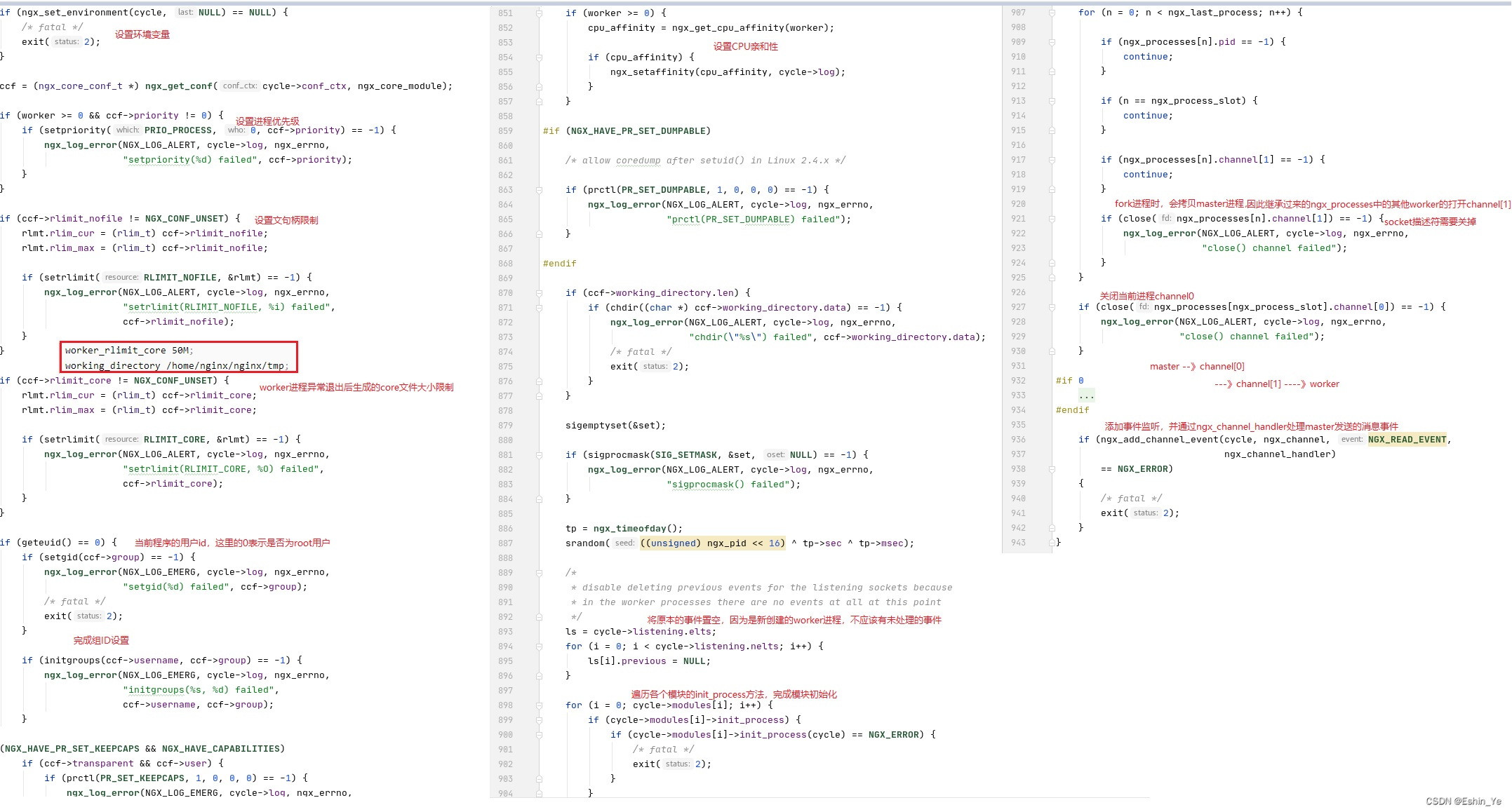Click 'ngx_timeofday()' on line 886
Image resolution: width=1512 pixels, height=812 pixels.
coord(638,529)
